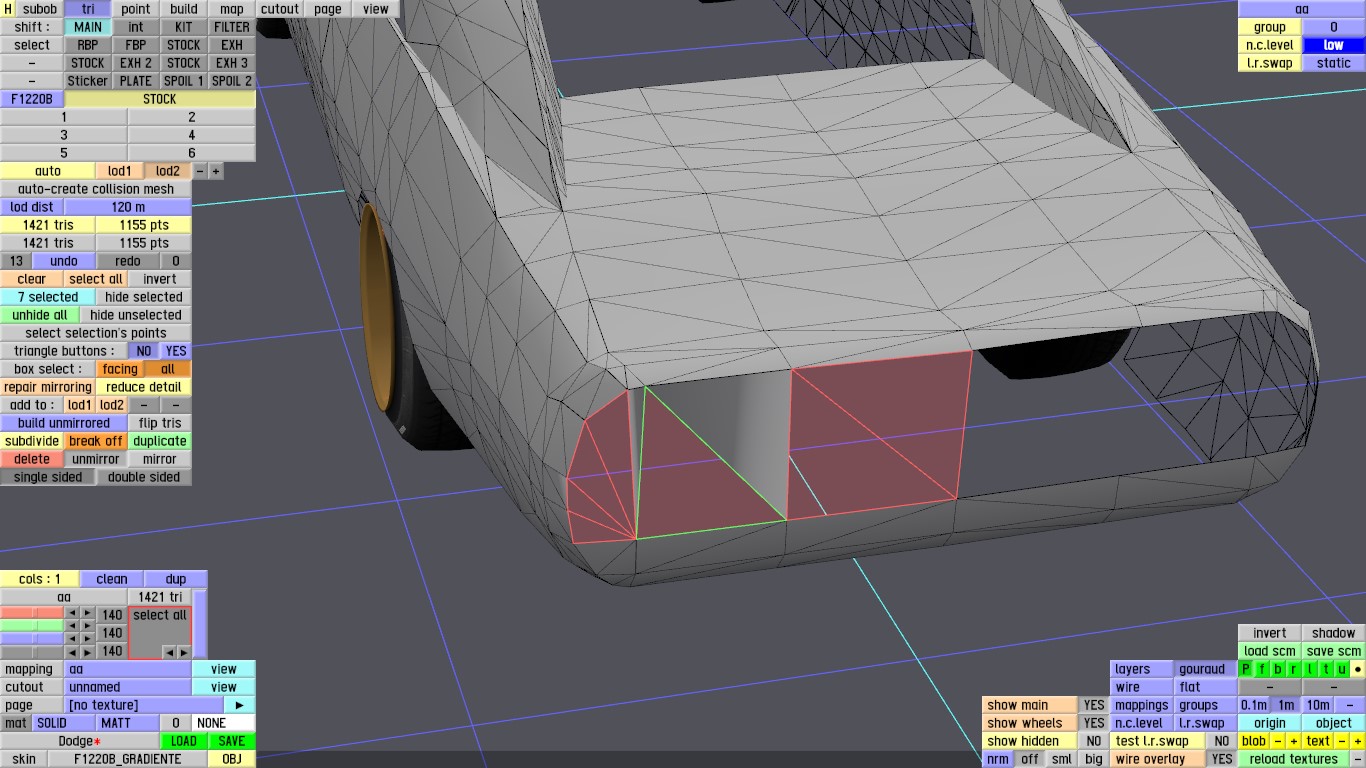Set triangle buttons to NO
Viewport: 1366px width, 768px height.
(x=144, y=351)
